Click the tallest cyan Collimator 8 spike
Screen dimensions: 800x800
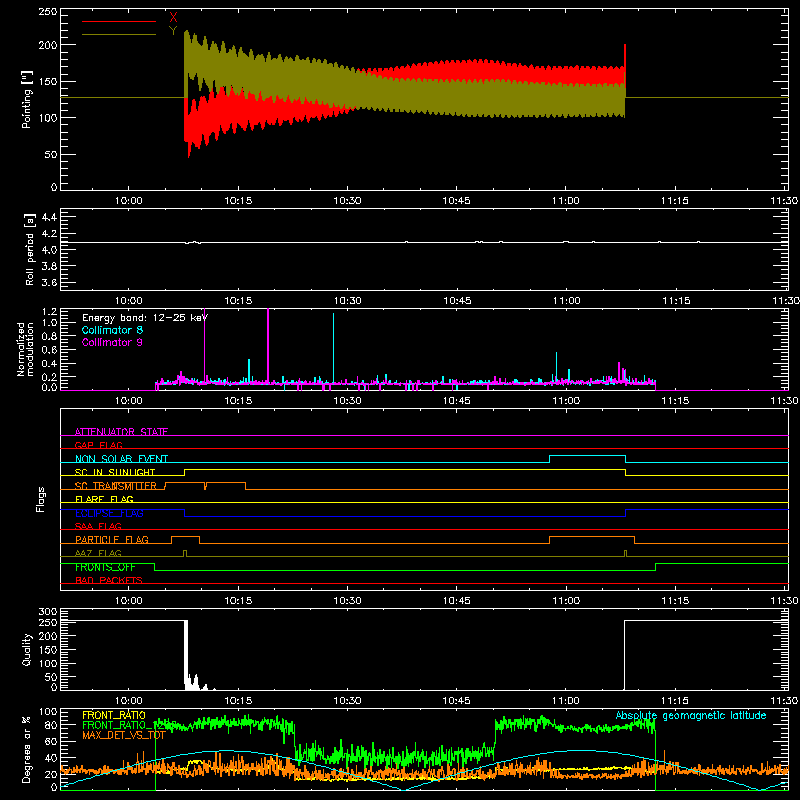point(334,347)
